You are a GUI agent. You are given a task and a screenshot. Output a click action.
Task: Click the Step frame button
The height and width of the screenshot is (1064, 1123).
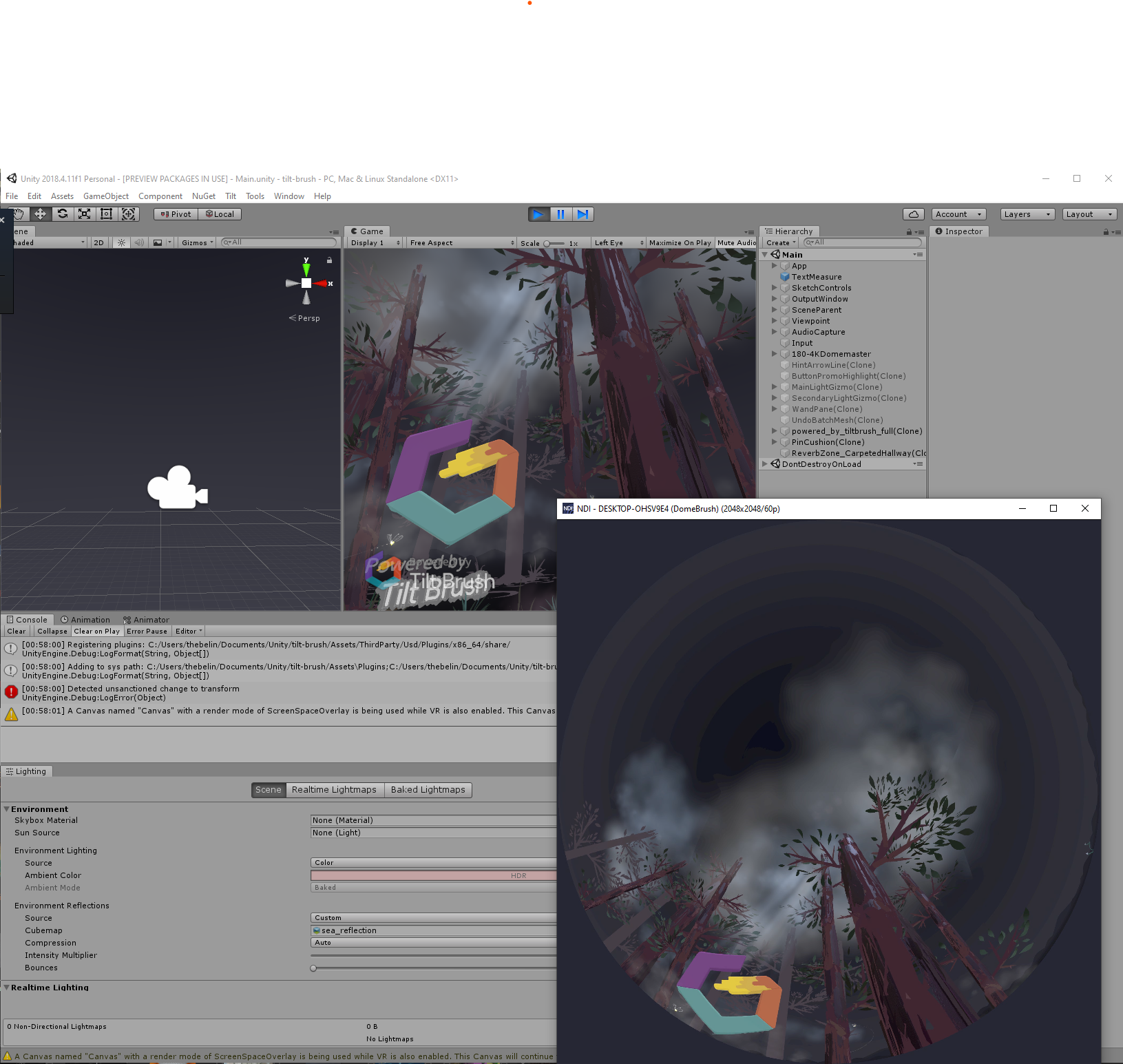pos(583,214)
